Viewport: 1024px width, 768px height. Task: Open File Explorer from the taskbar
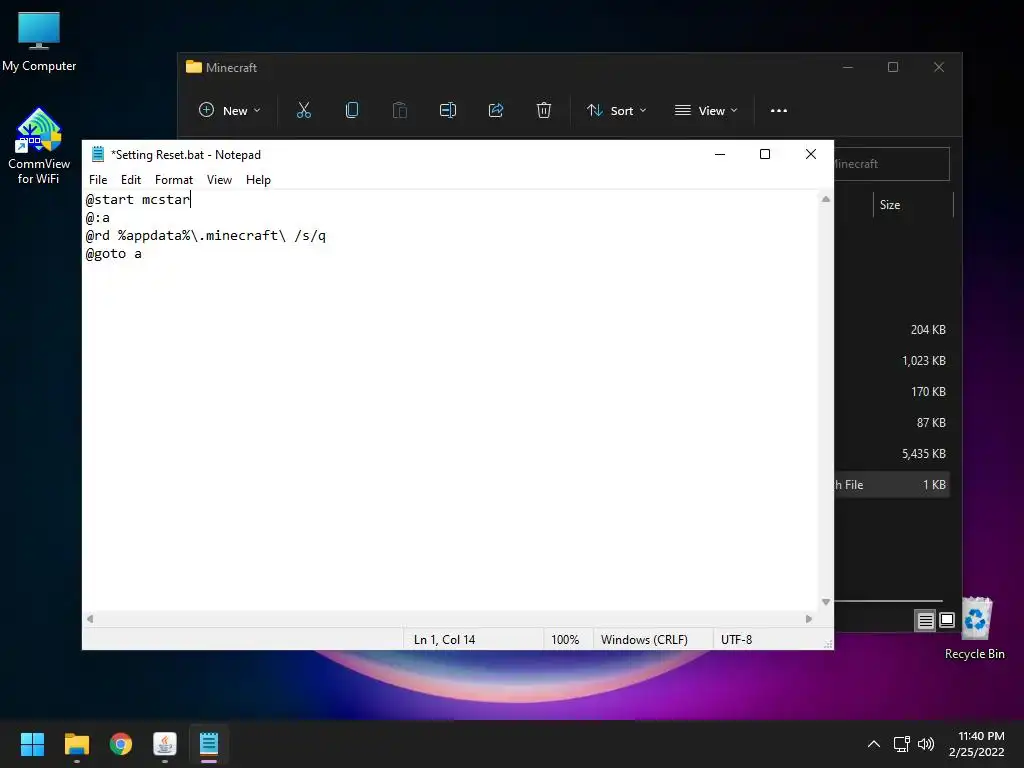[x=76, y=744]
